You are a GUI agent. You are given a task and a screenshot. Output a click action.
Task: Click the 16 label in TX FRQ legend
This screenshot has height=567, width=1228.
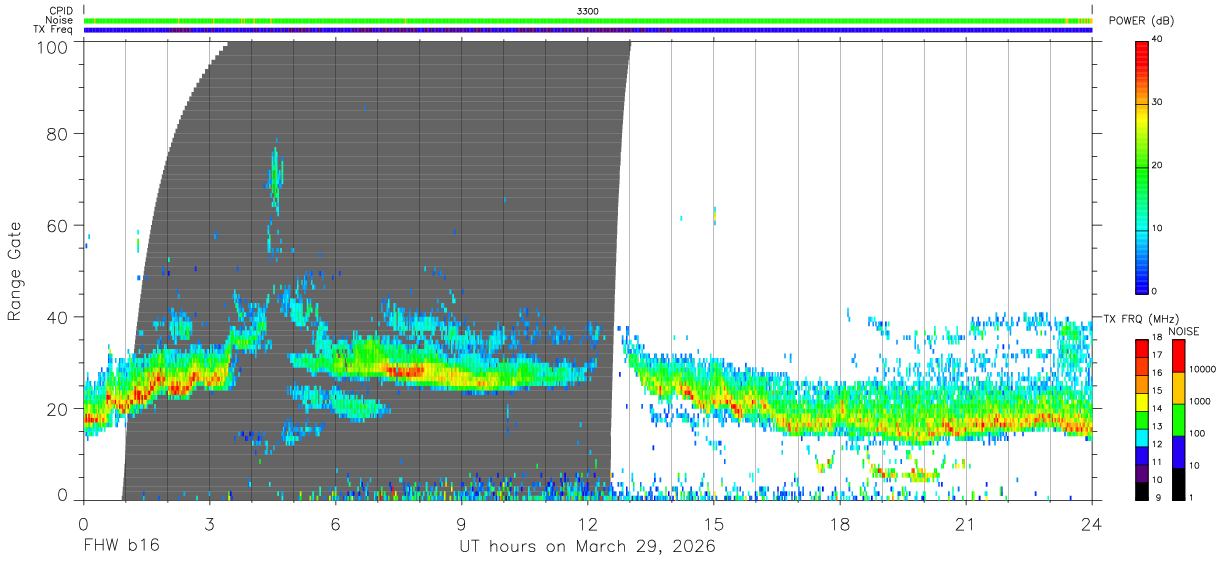pyautogui.click(x=1159, y=372)
